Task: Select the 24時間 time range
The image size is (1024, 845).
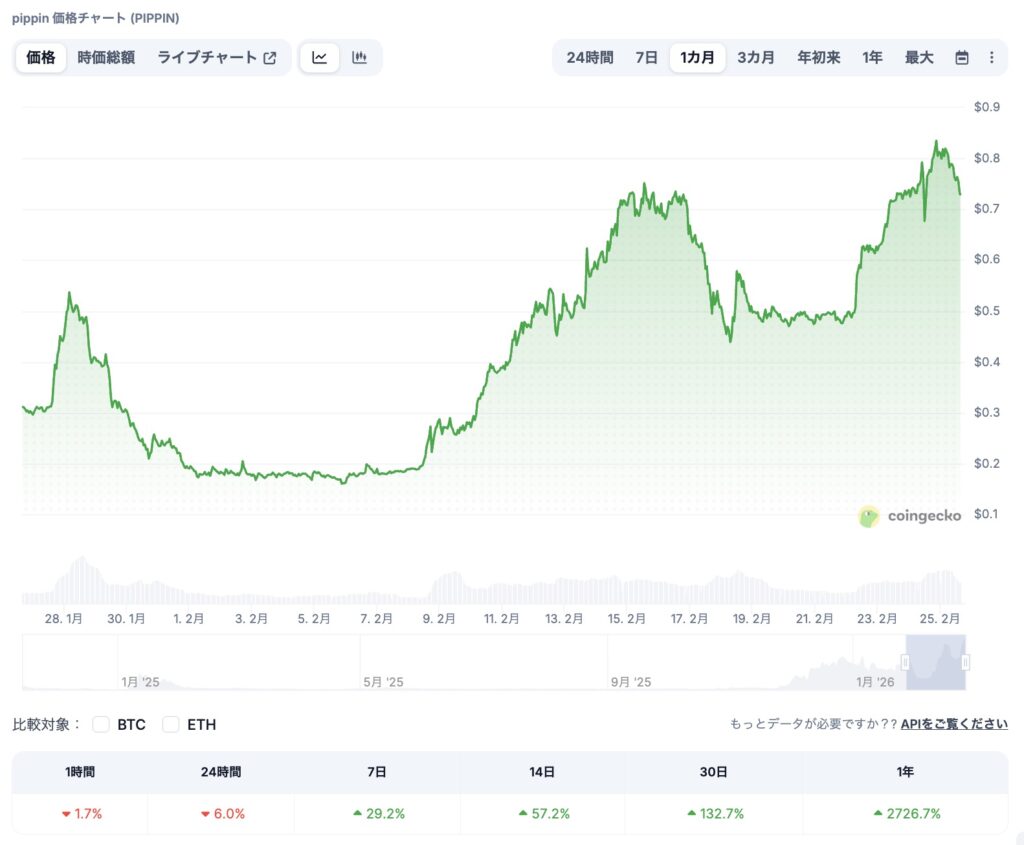Action: (x=590, y=58)
